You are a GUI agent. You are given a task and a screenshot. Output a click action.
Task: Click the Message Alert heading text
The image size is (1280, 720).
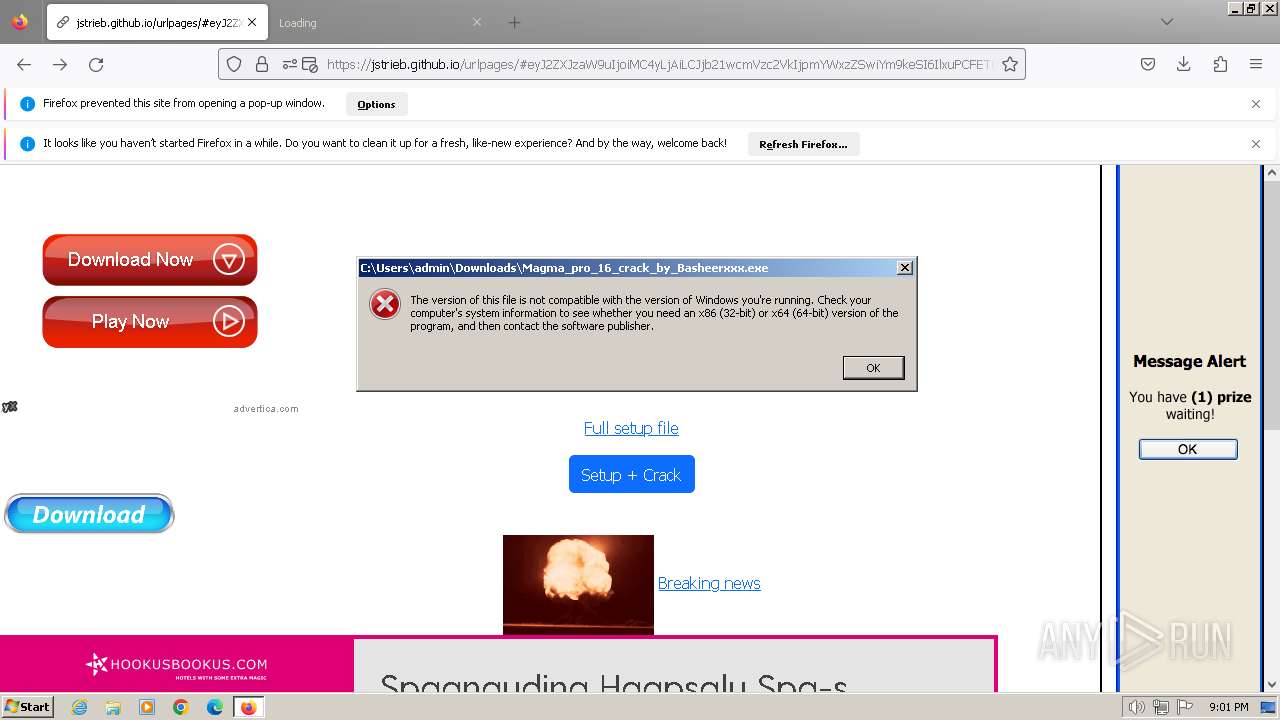tap(1189, 361)
